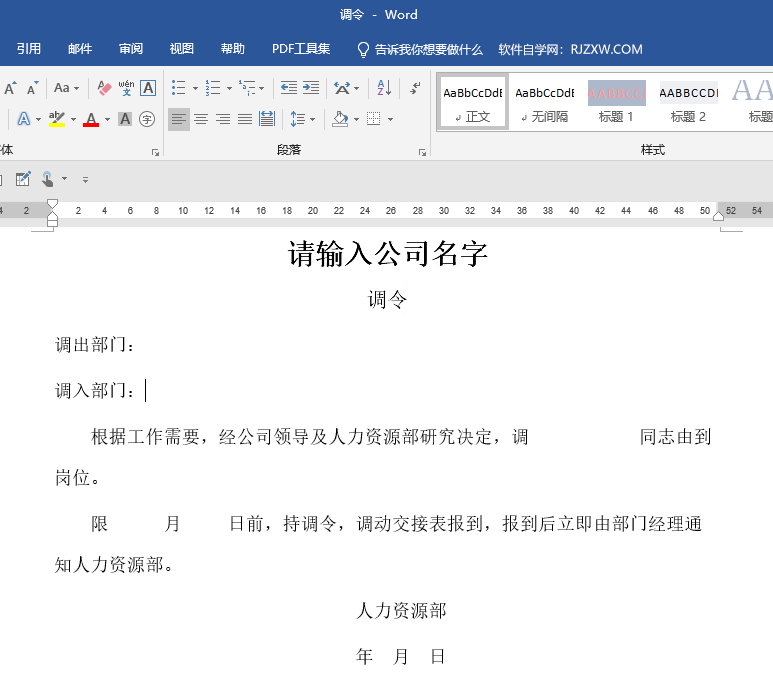This screenshot has width=773, height=680.
Task: Open the Font dialog launcher
Action: (155, 153)
